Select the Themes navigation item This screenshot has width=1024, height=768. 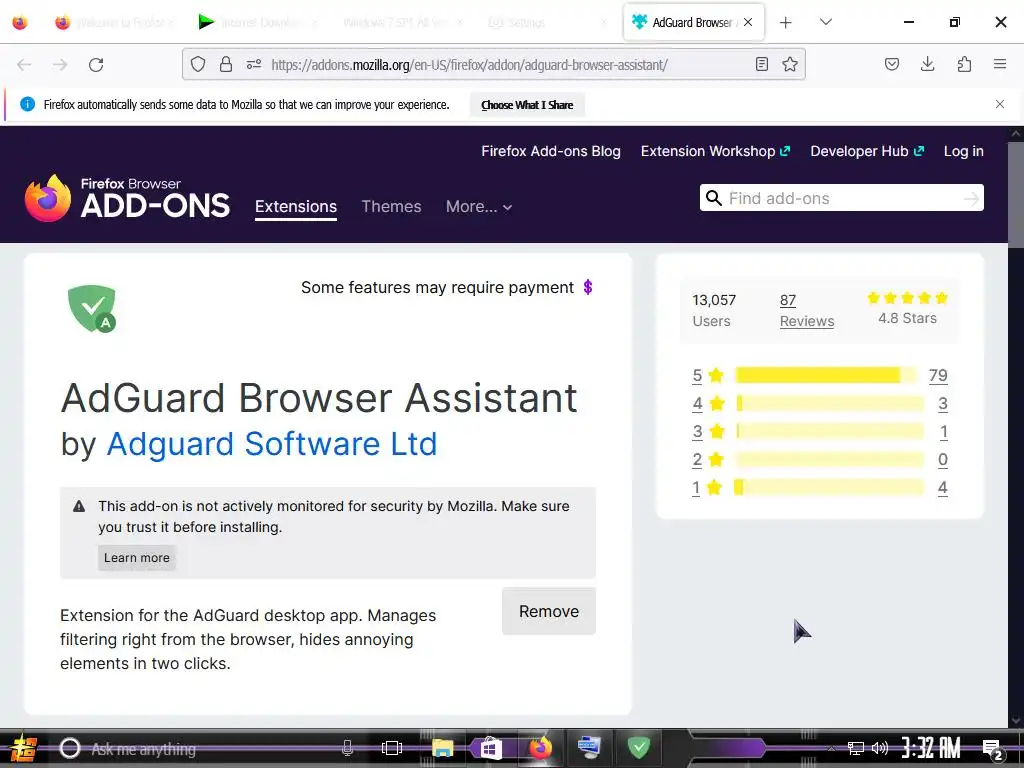click(391, 206)
